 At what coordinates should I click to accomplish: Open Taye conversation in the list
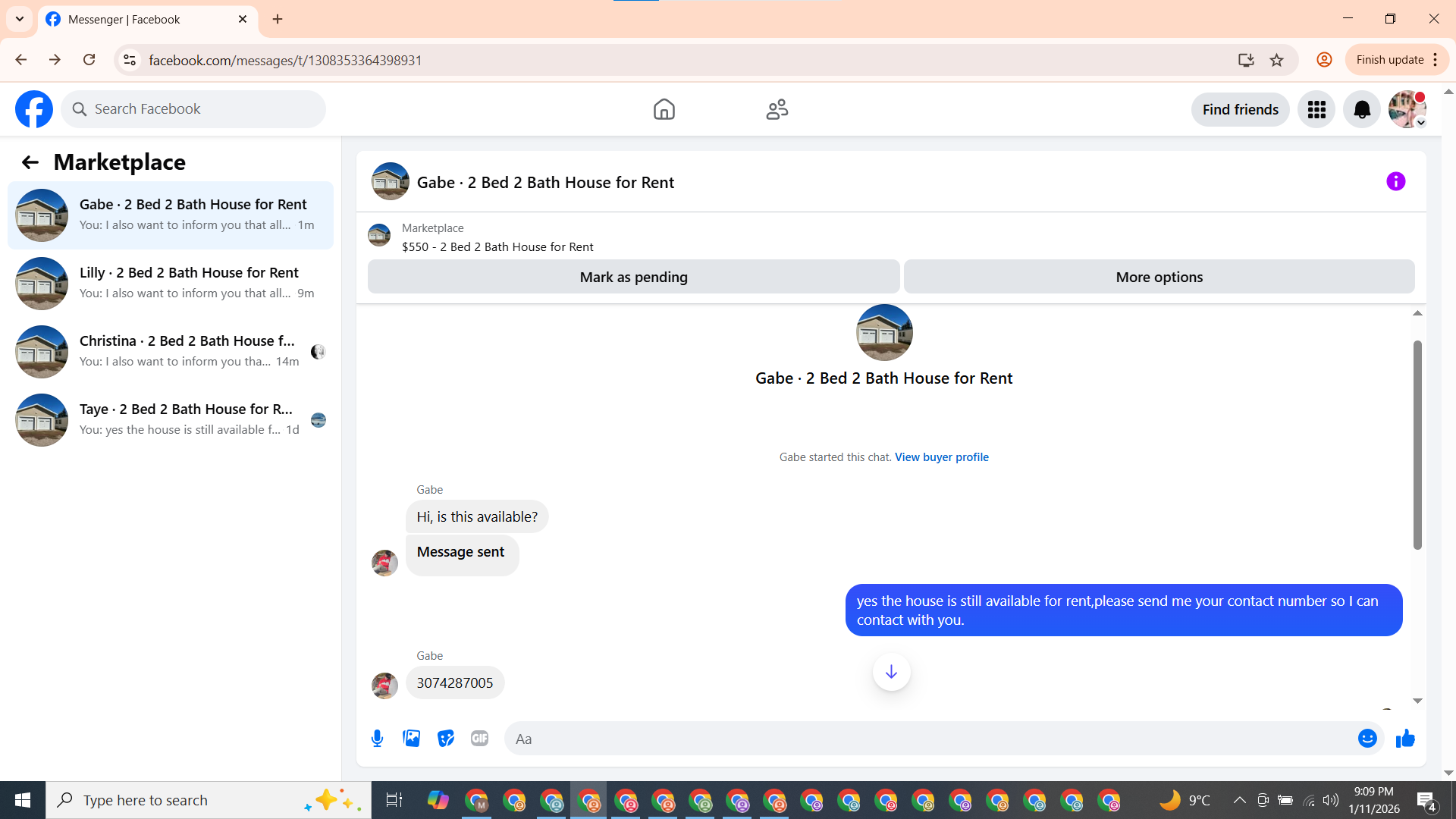(x=171, y=420)
